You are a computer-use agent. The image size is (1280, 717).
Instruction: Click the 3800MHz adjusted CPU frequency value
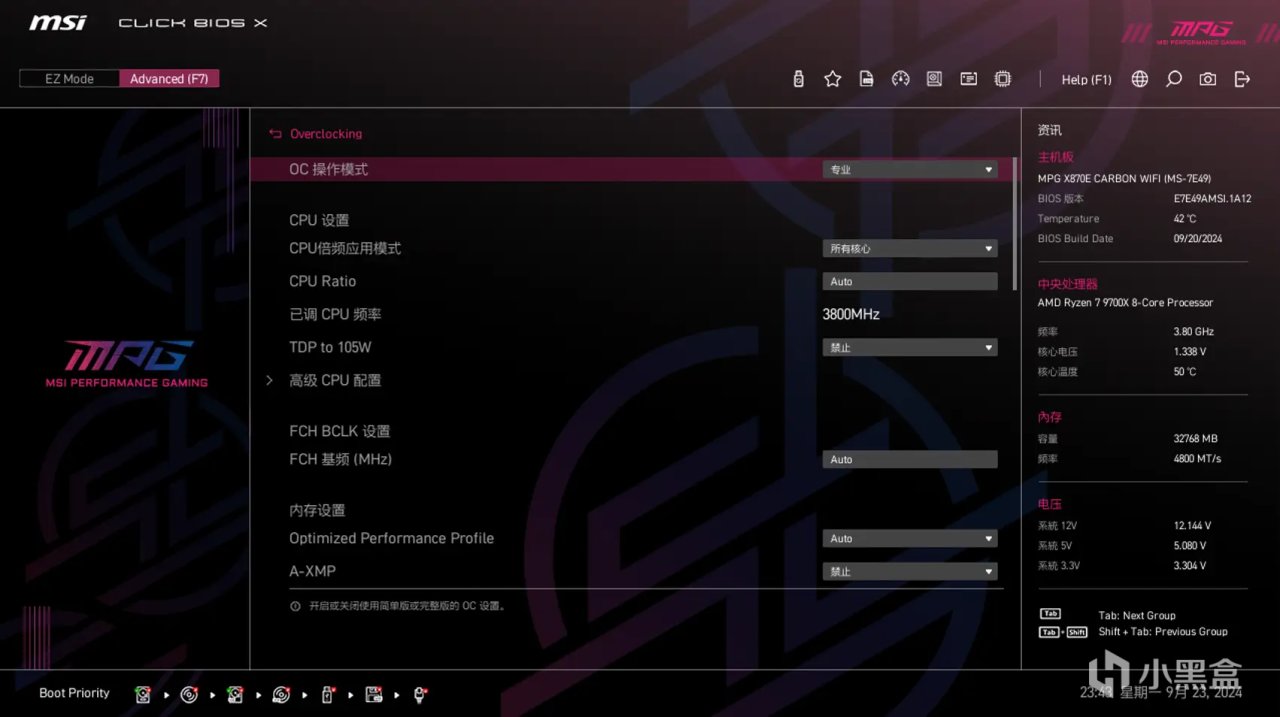click(x=851, y=314)
